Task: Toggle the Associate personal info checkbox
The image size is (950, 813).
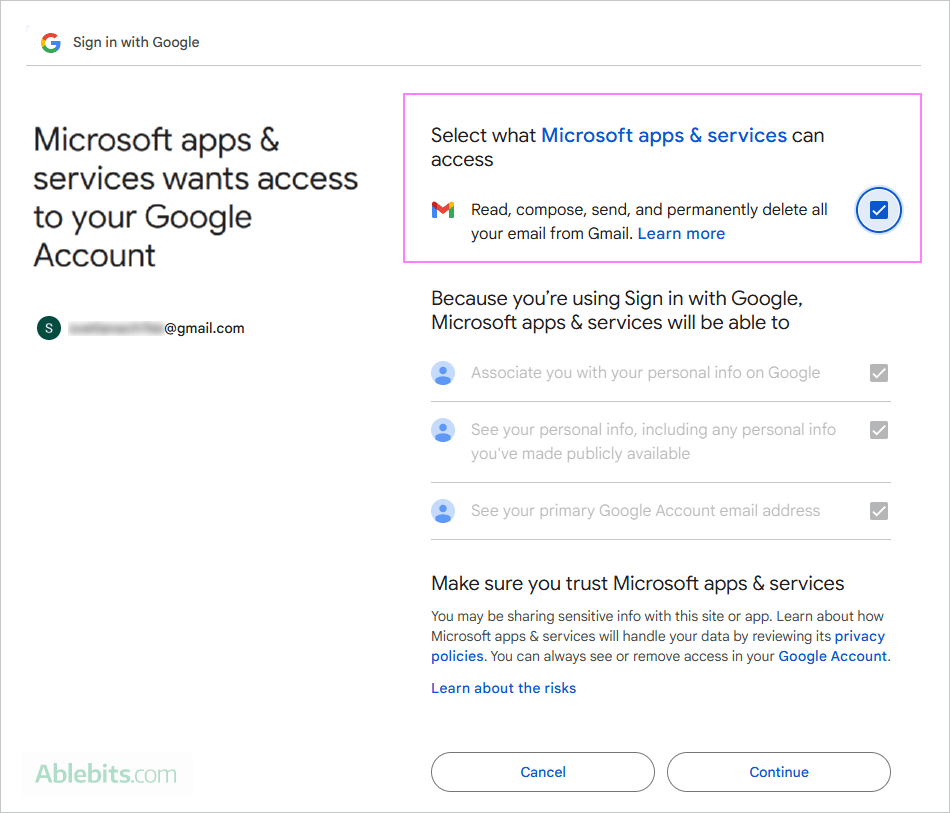Action: pyautogui.click(x=878, y=372)
